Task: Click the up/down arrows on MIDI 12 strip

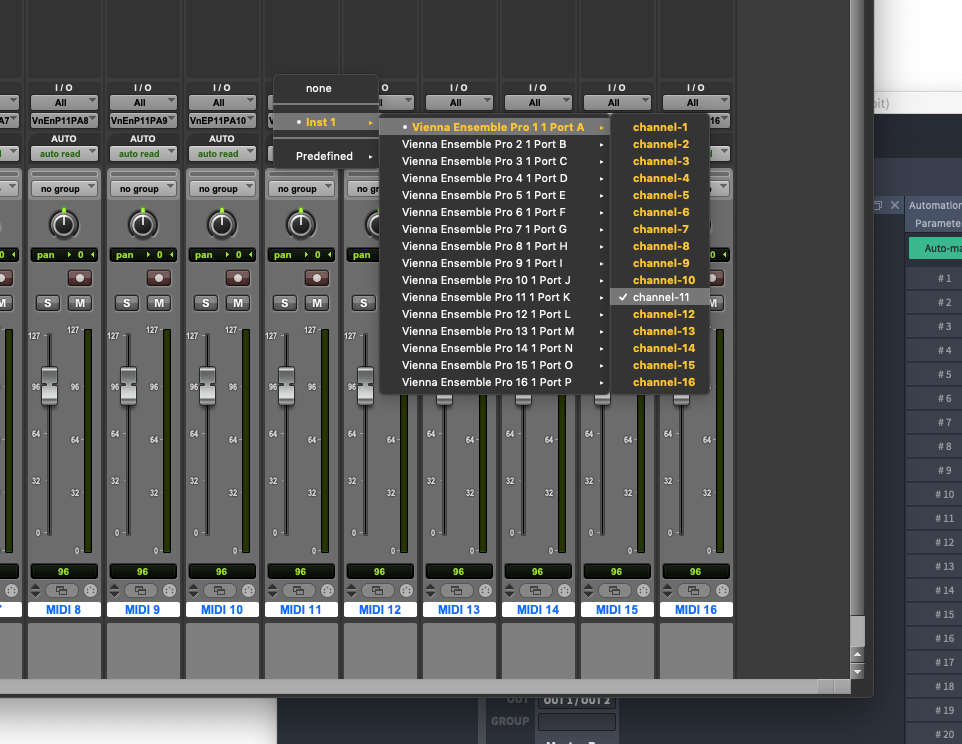Action: [x=352, y=591]
